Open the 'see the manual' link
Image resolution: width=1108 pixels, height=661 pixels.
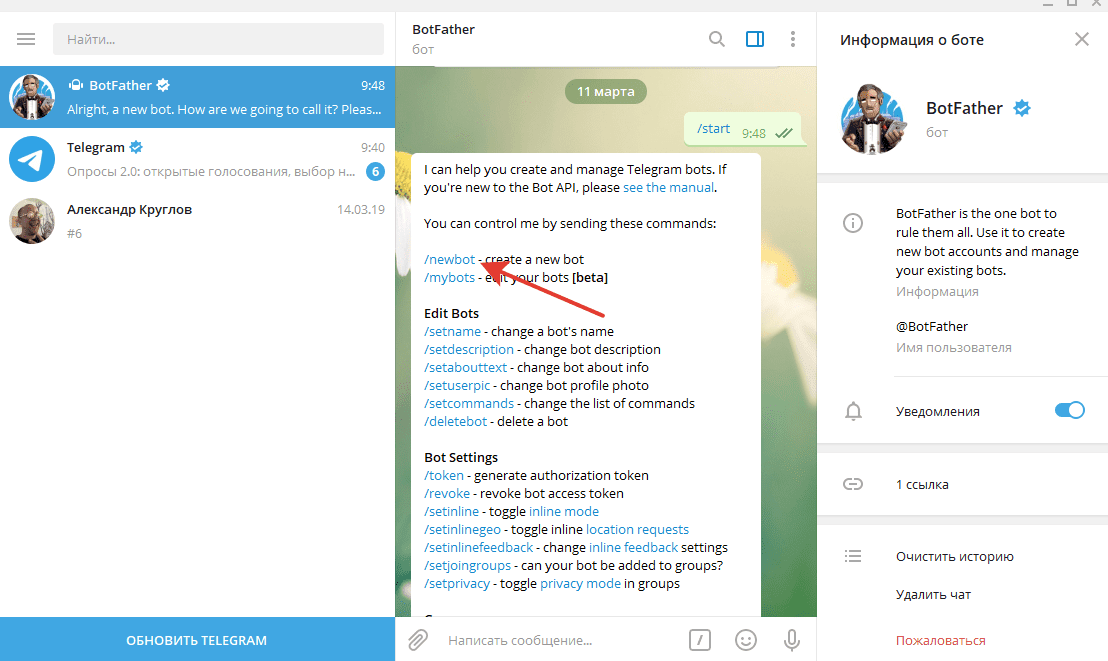tap(668, 188)
